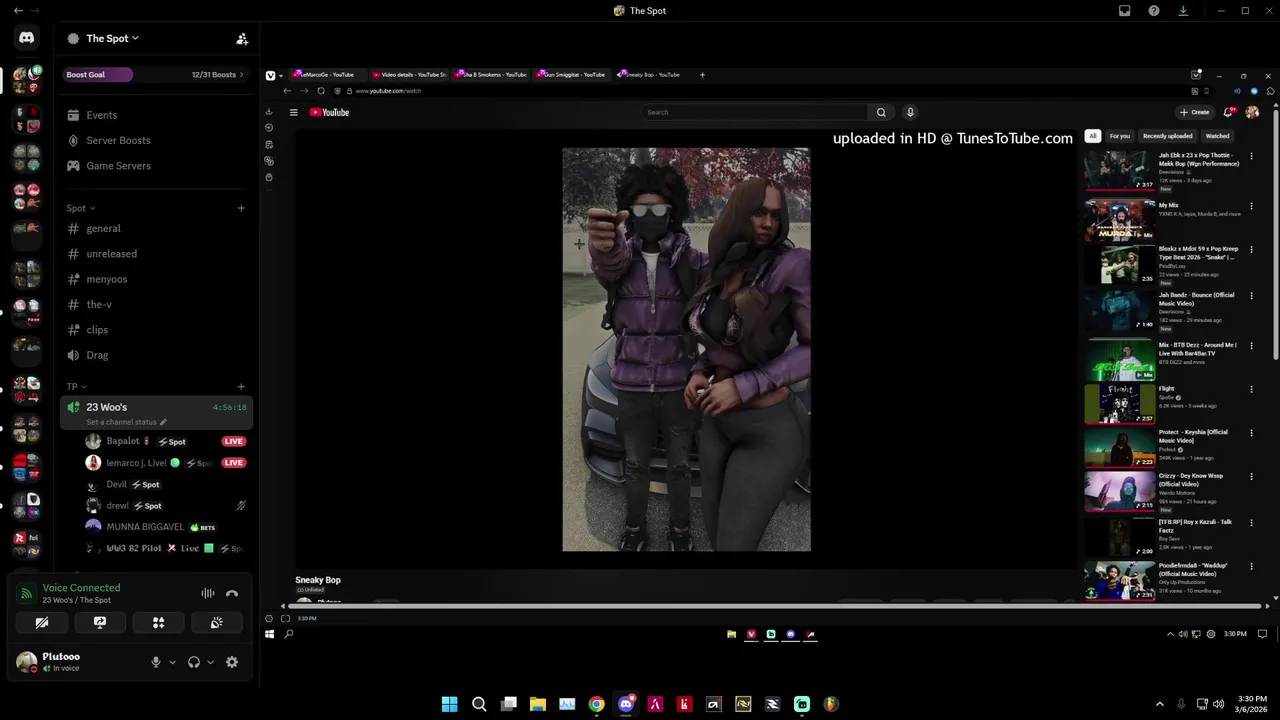Collapse the TP channel category
The height and width of the screenshot is (720, 1280).
[x=77, y=386]
